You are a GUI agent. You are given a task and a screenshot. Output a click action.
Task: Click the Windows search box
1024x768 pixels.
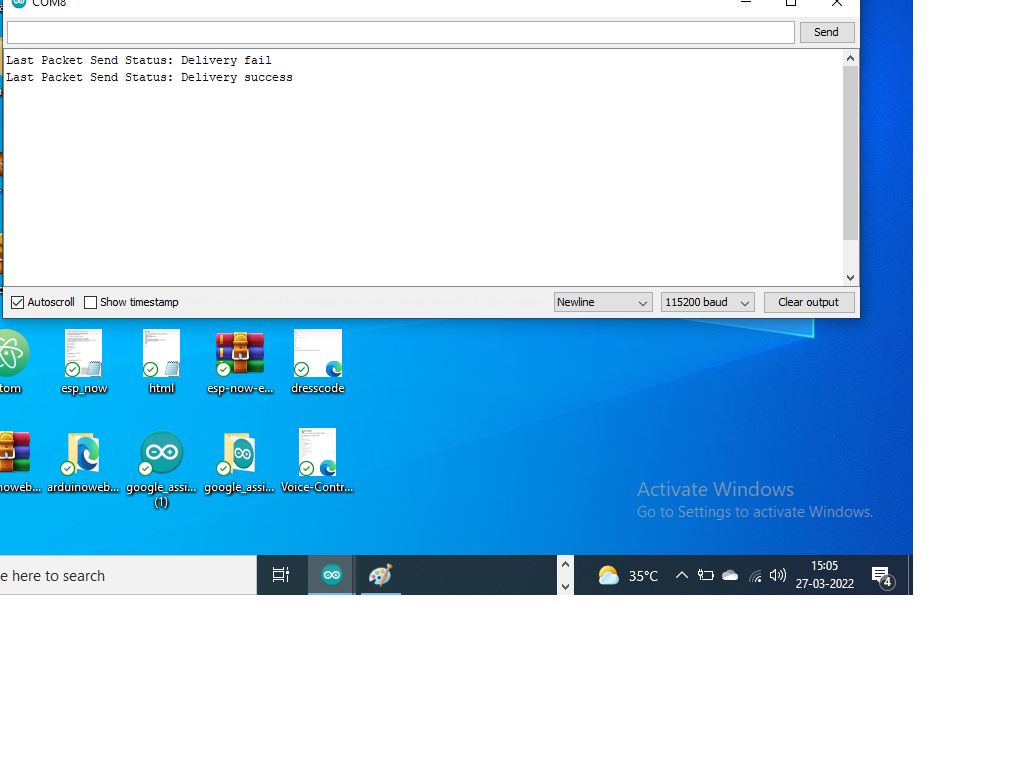coord(128,575)
